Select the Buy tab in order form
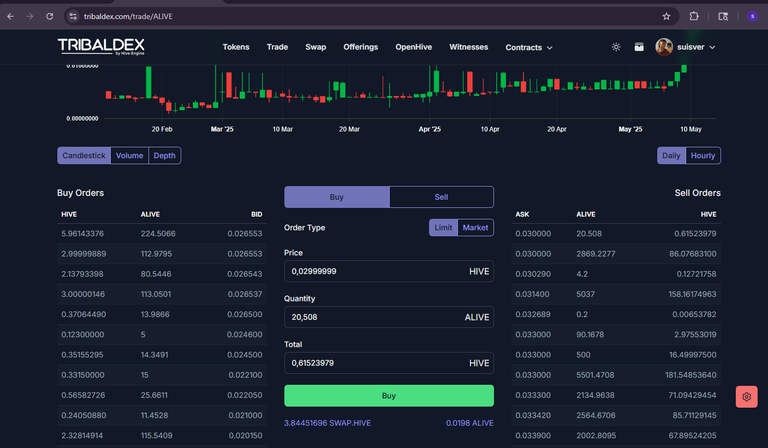Viewport: 768px width, 448px height. [336, 197]
